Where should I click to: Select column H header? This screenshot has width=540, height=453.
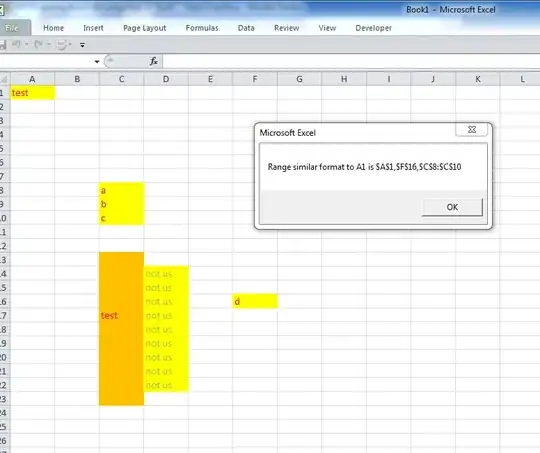click(344, 79)
